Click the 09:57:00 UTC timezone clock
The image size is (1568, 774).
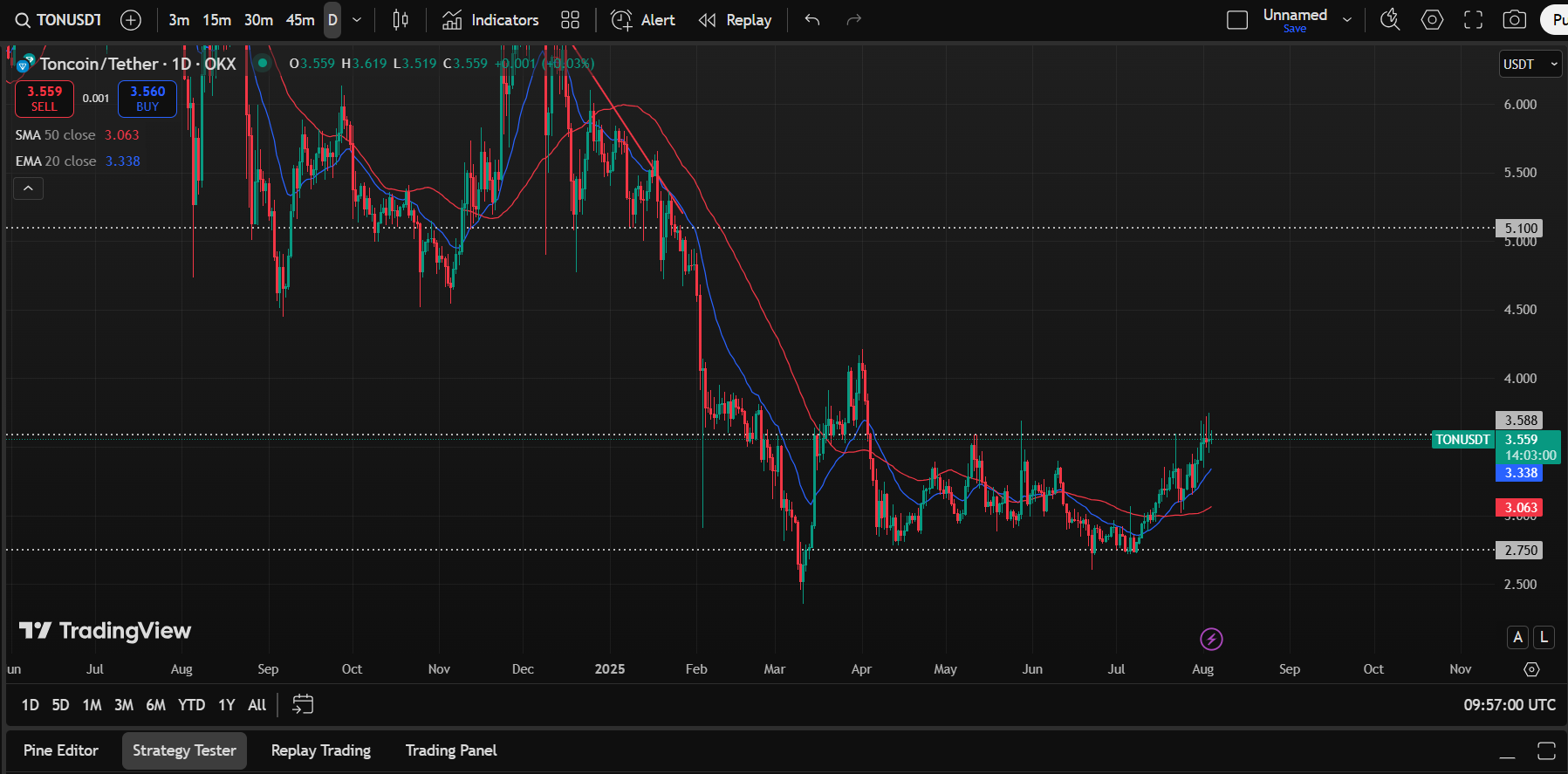point(1510,705)
